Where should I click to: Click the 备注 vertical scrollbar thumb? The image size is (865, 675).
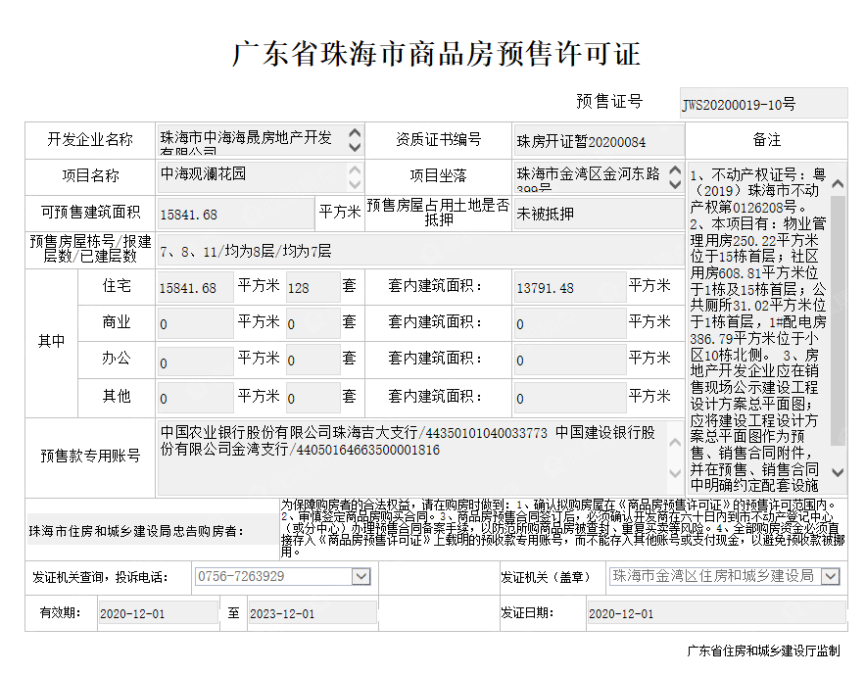pyautogui.click(x=838, y=320)
